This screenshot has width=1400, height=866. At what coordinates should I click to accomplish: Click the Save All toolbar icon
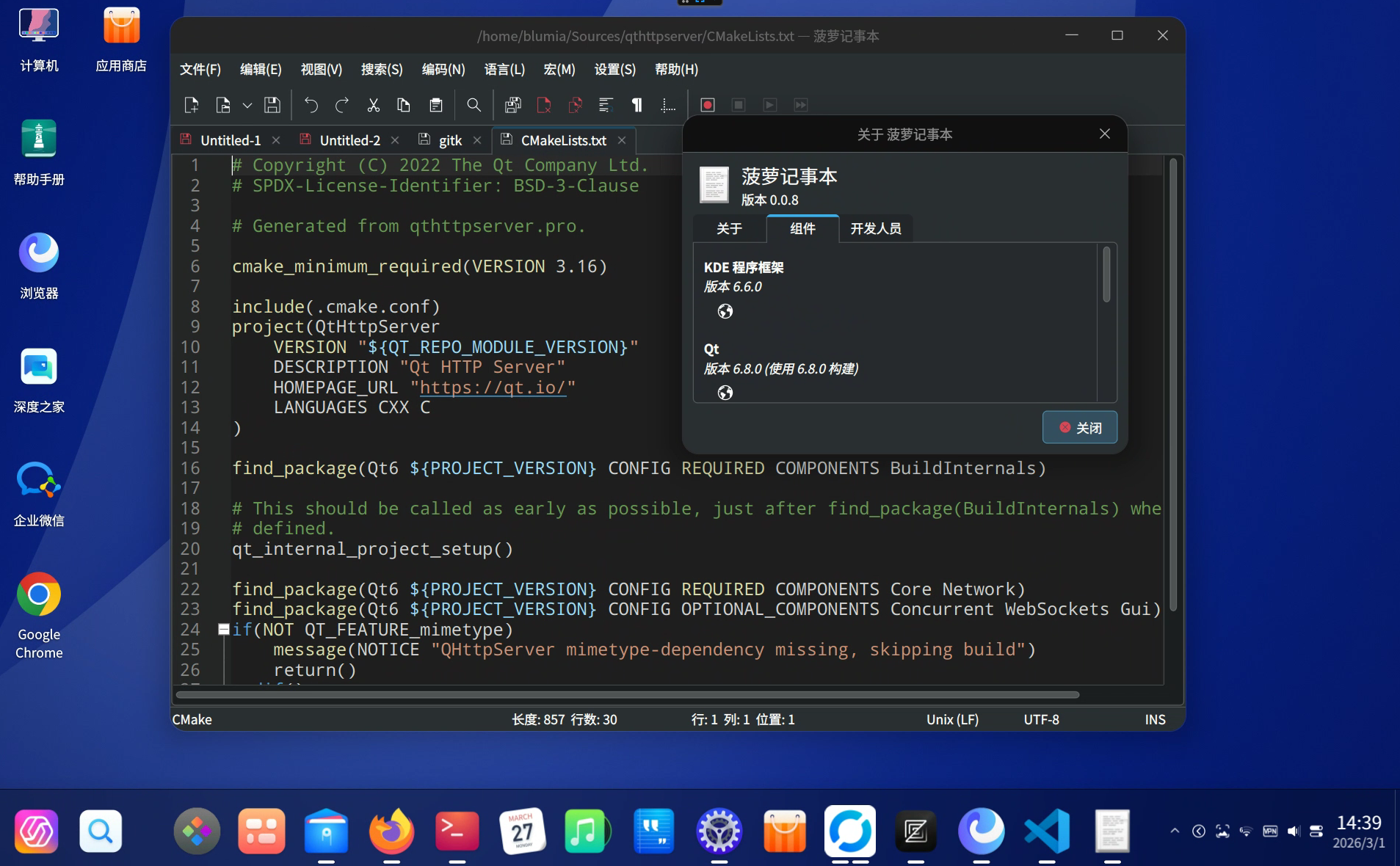click(x=513, y=105)
